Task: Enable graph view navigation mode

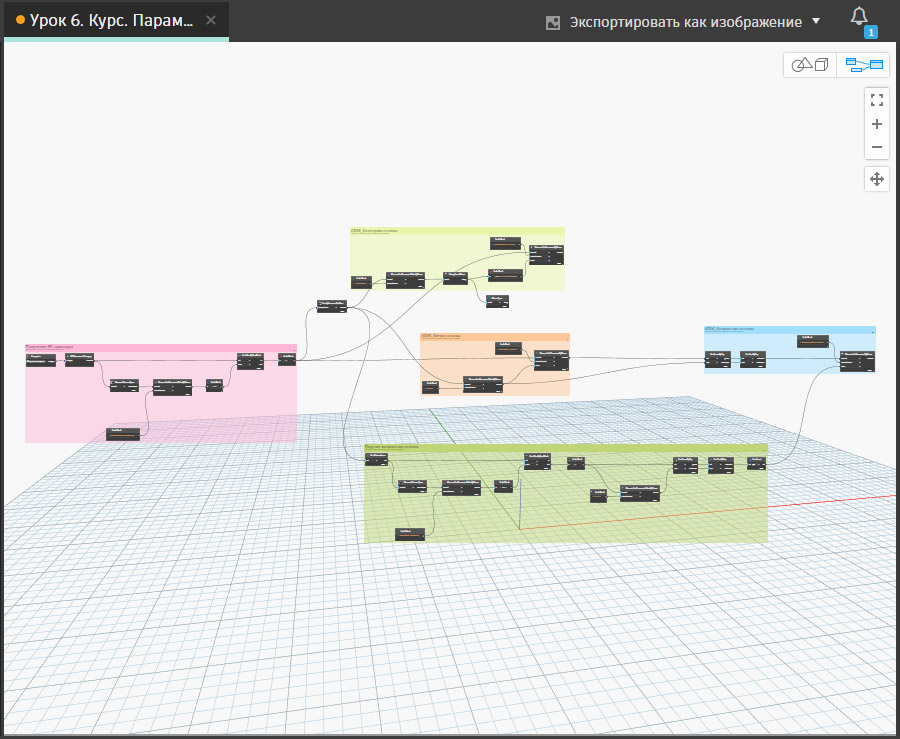Action: tap(864, 65)
